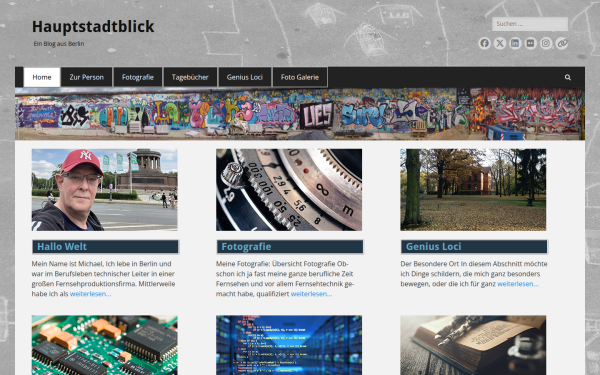Image resolution: width=600 pixels, height=375 pixels.
Task: Click the magnifier icon in navigation bar
Action: coord(568,77)
